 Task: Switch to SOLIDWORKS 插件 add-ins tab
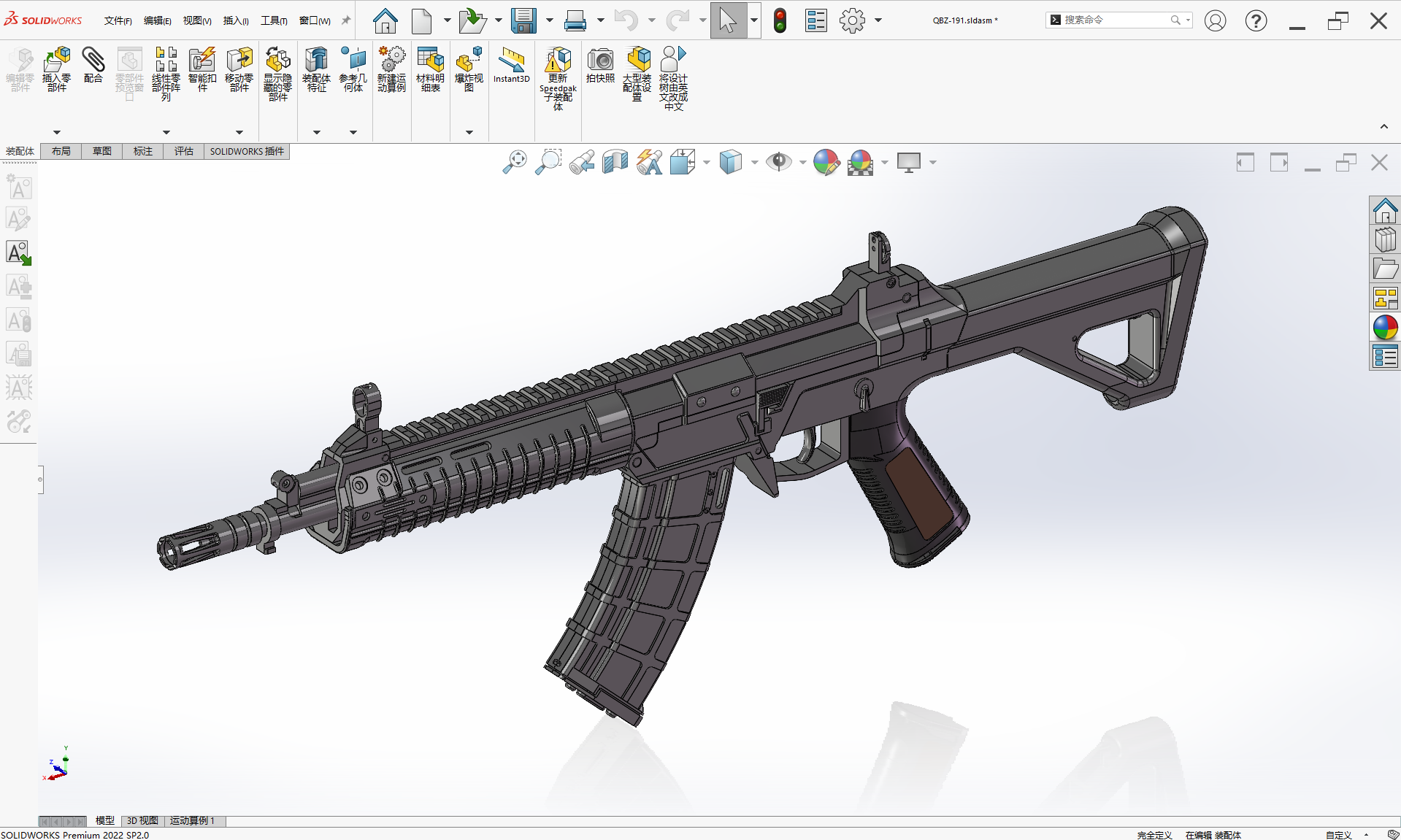click(x=247, y=151)
